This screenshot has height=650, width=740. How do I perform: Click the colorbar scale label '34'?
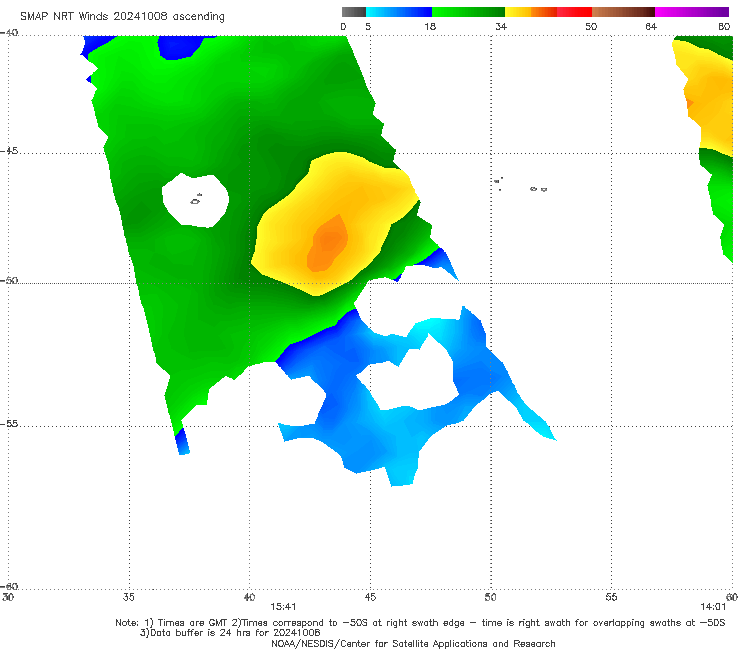click(x=501, y=26)
